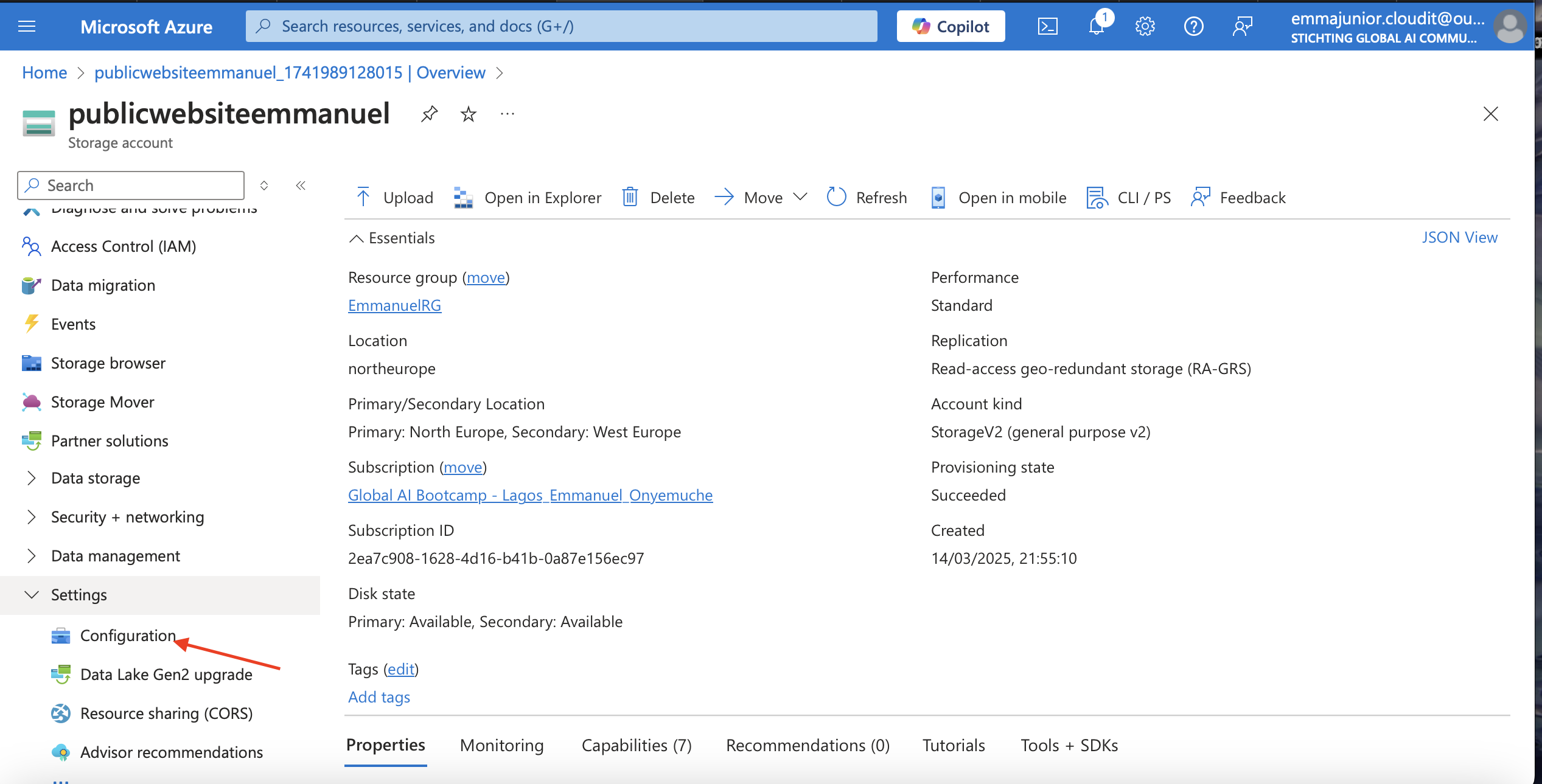Open Access Control (IAM)
1542x784 pixels.
124,246
